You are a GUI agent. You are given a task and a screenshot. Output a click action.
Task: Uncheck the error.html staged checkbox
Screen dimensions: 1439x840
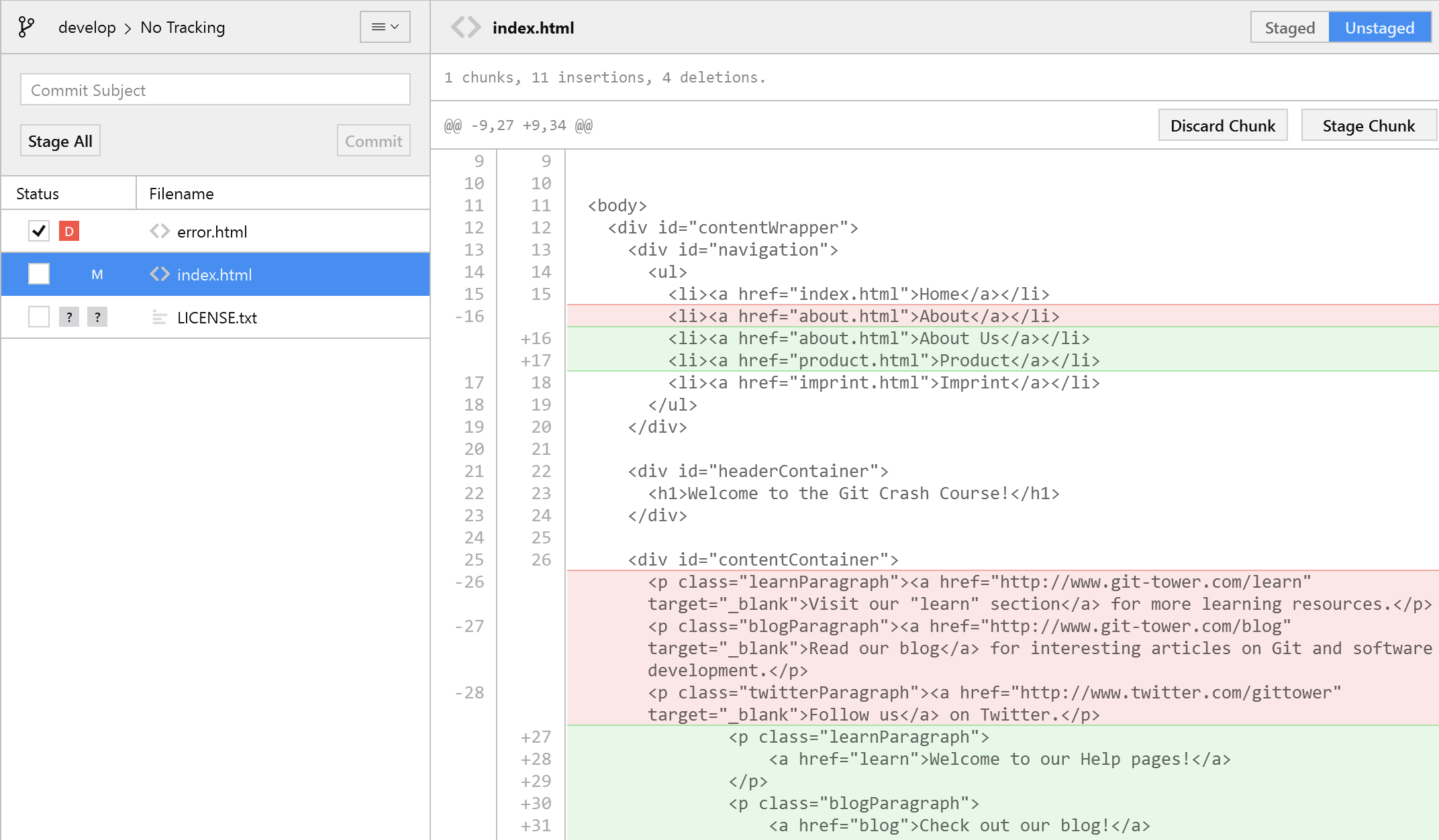pos(39,231)
